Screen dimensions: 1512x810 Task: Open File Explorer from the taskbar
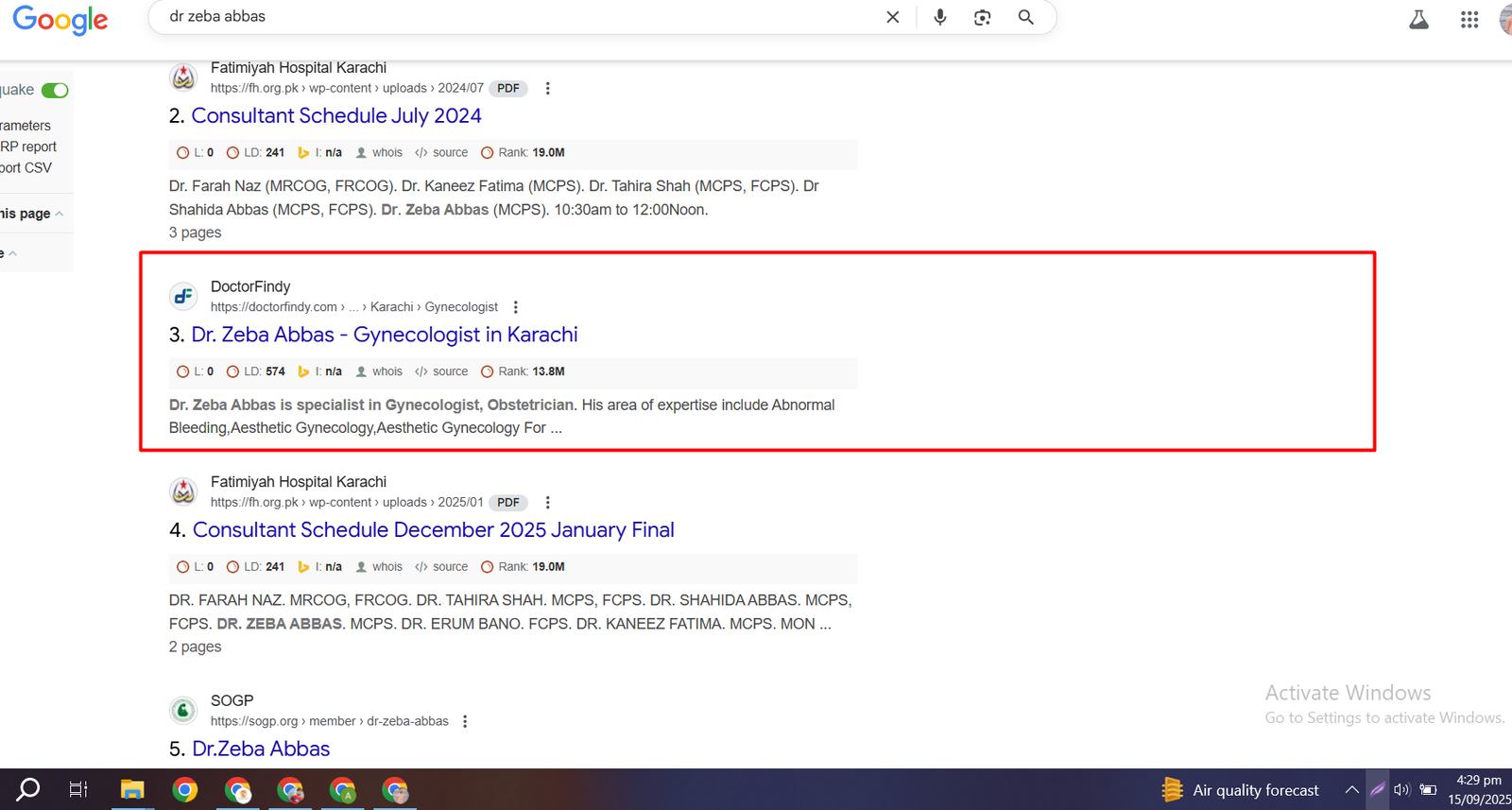click(131, 789)
